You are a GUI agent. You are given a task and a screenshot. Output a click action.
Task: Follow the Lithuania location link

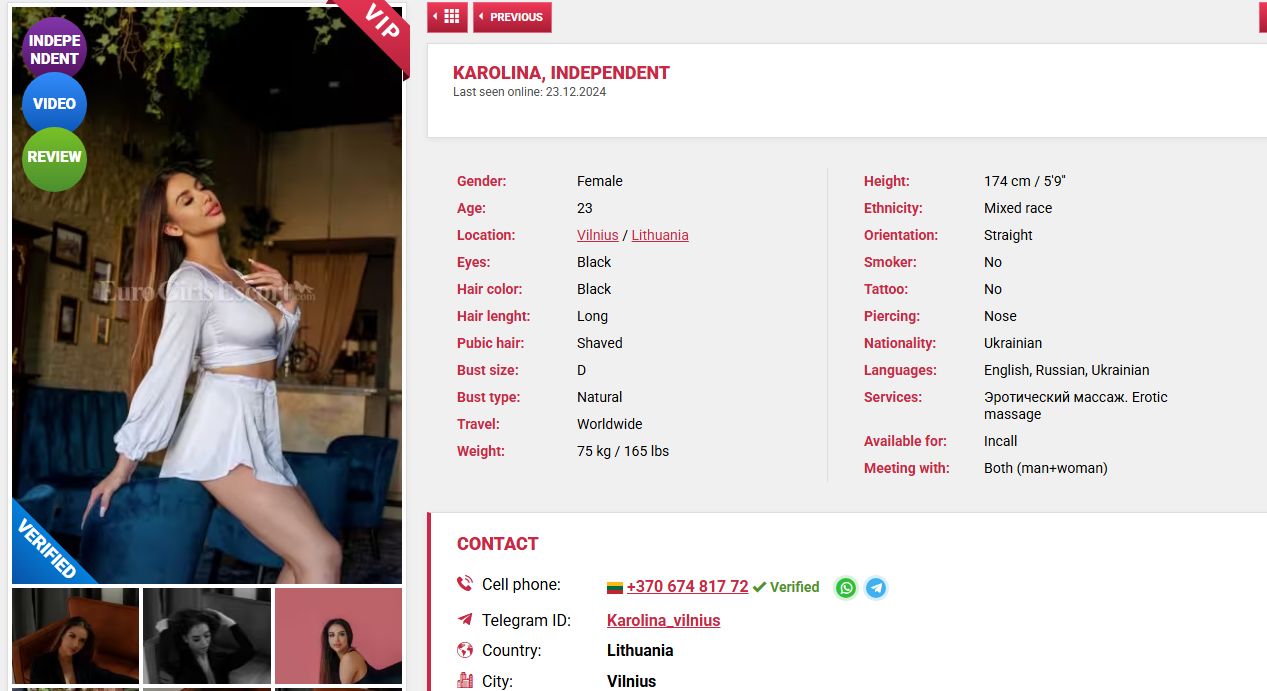point(659,235)
